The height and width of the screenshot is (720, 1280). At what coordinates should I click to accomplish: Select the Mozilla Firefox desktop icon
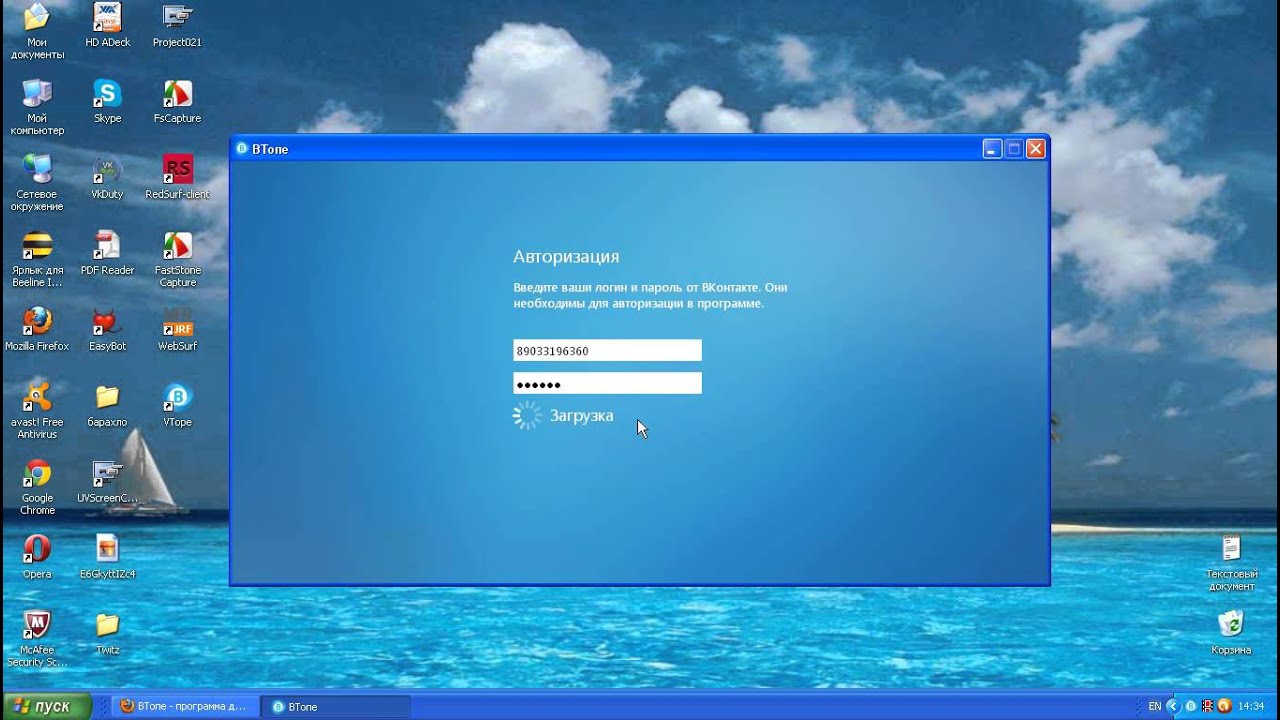(37, 329)
